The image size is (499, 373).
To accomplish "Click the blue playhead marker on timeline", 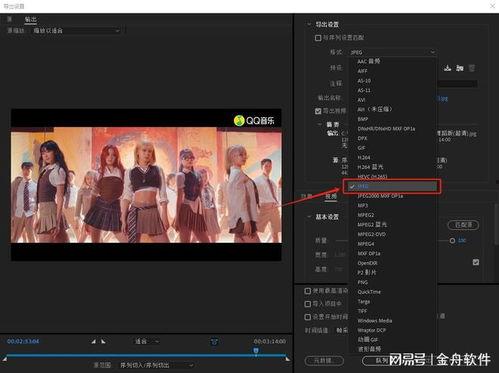I will click(x=256, y=350).
